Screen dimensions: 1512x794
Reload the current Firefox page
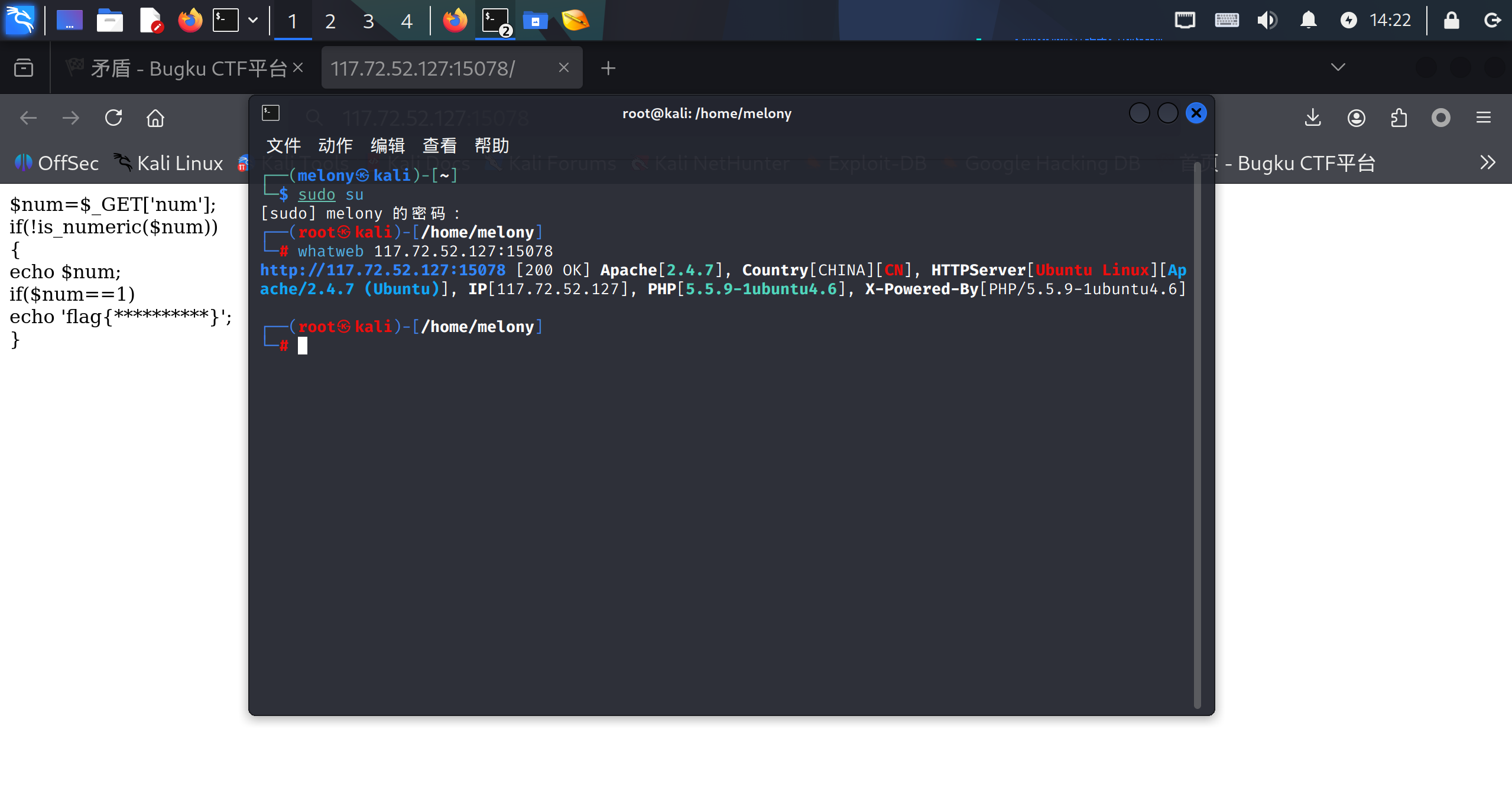click(113, 118)
